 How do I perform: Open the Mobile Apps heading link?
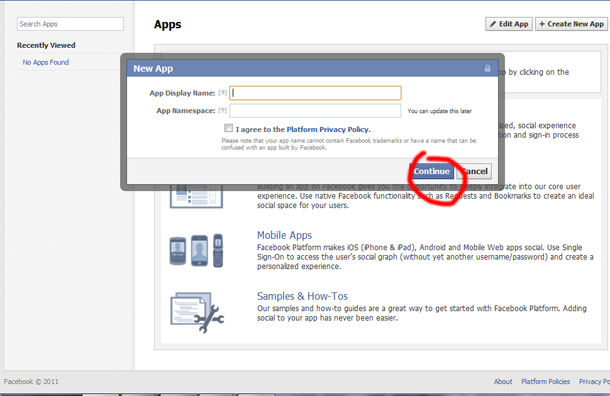(284, 235)
